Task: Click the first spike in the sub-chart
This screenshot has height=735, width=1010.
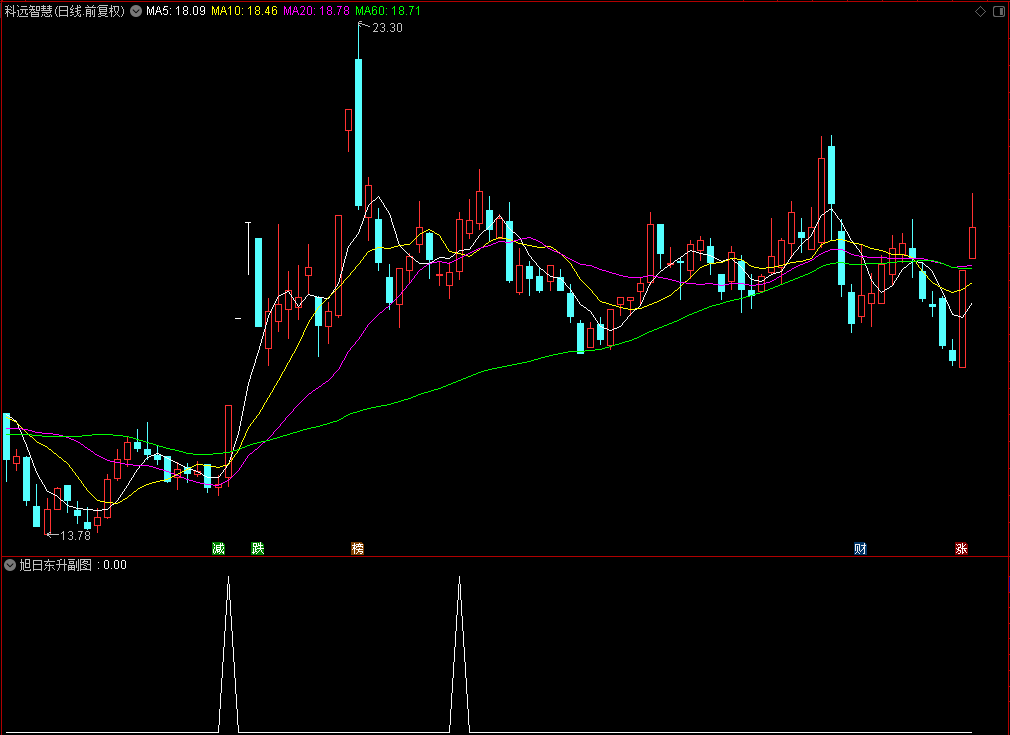Action: [229, 654]
